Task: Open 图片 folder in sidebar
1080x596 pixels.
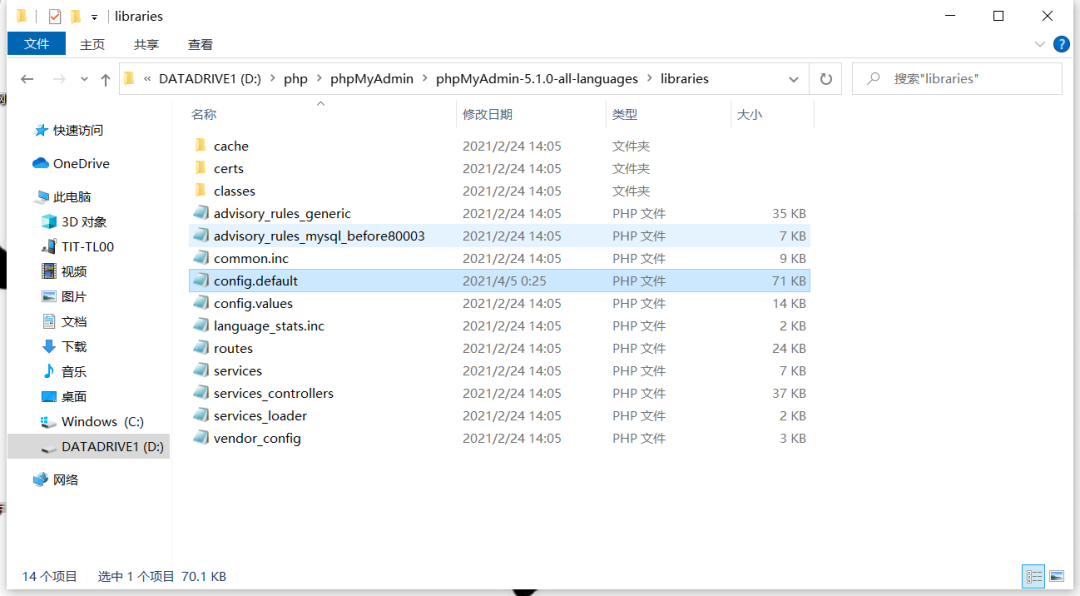Action: (x=74, y=296)
